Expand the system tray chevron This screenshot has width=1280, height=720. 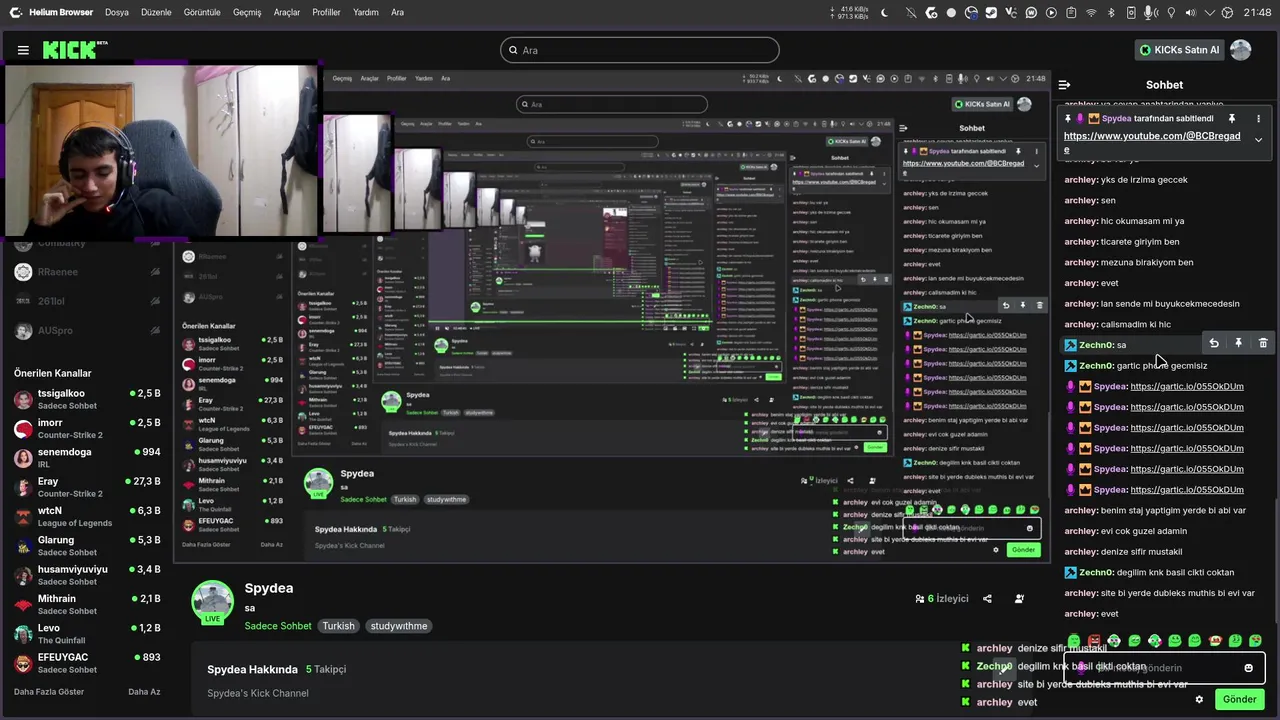coord(1210,13)
